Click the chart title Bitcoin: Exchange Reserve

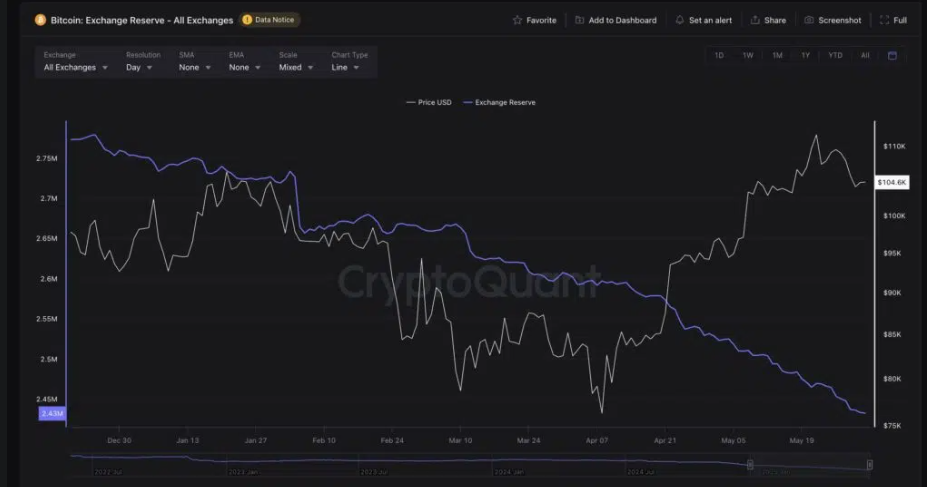coord(142,20)
